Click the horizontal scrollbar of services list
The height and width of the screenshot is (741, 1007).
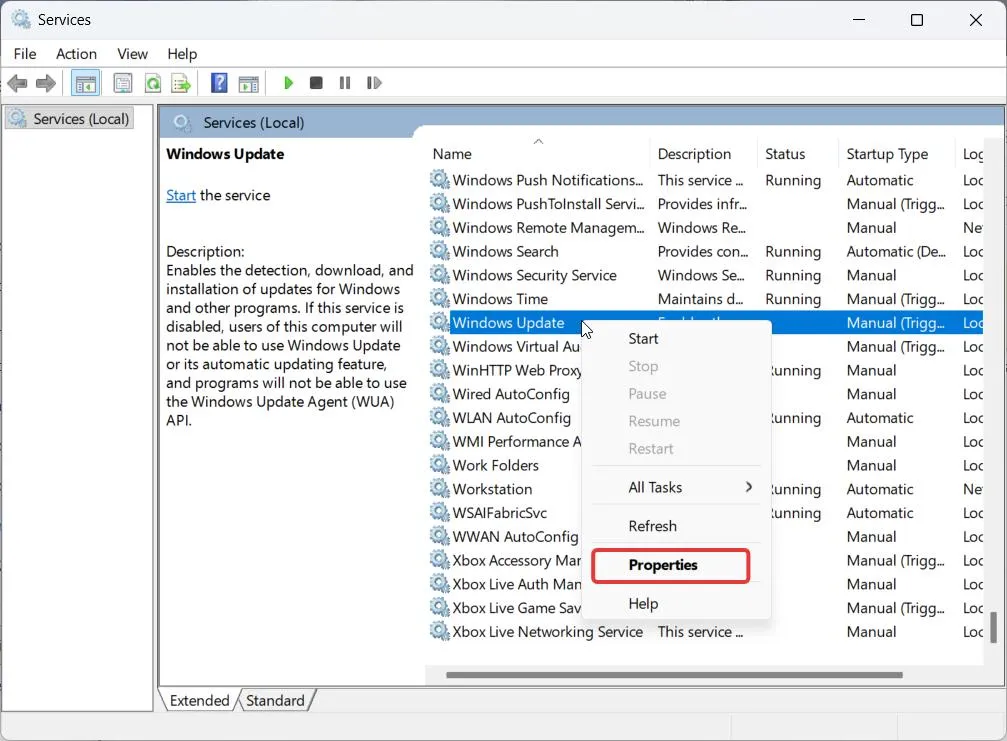click(x=674, y=675)
